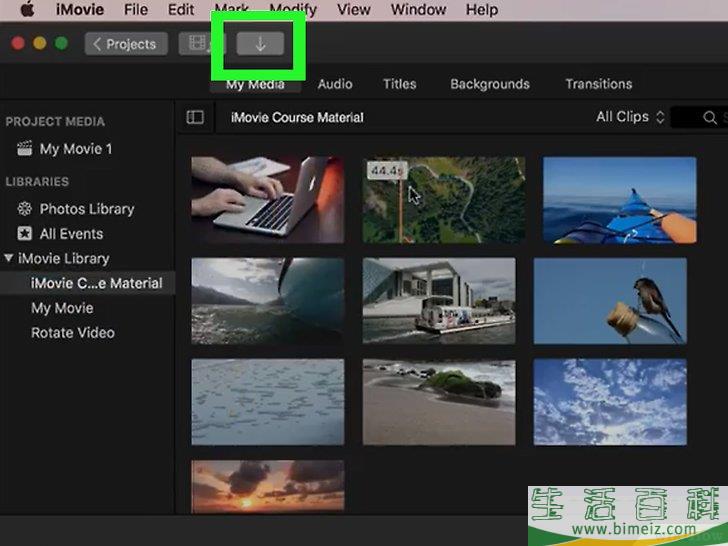Switch to the Titles tab

[399, 84]
